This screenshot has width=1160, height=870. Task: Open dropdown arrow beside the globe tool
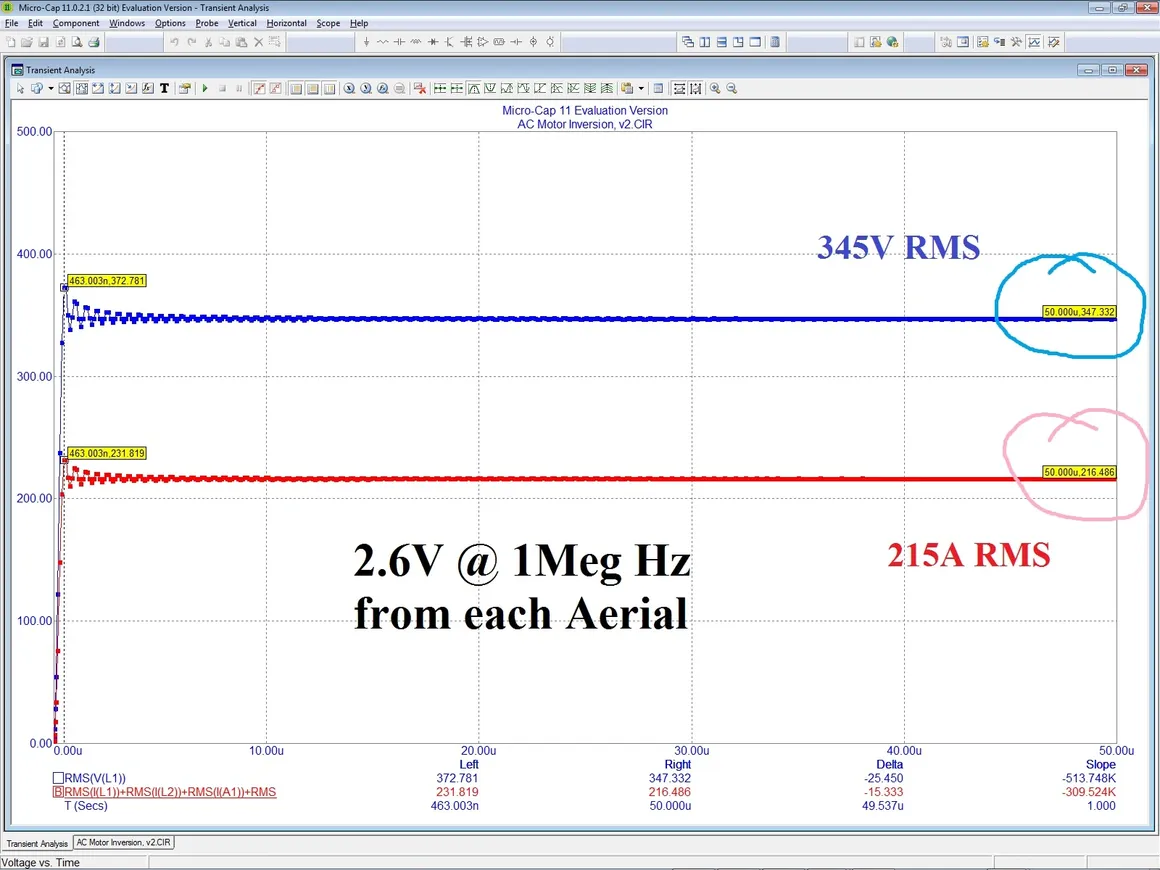pyautogui.click(x=51, y=88)
